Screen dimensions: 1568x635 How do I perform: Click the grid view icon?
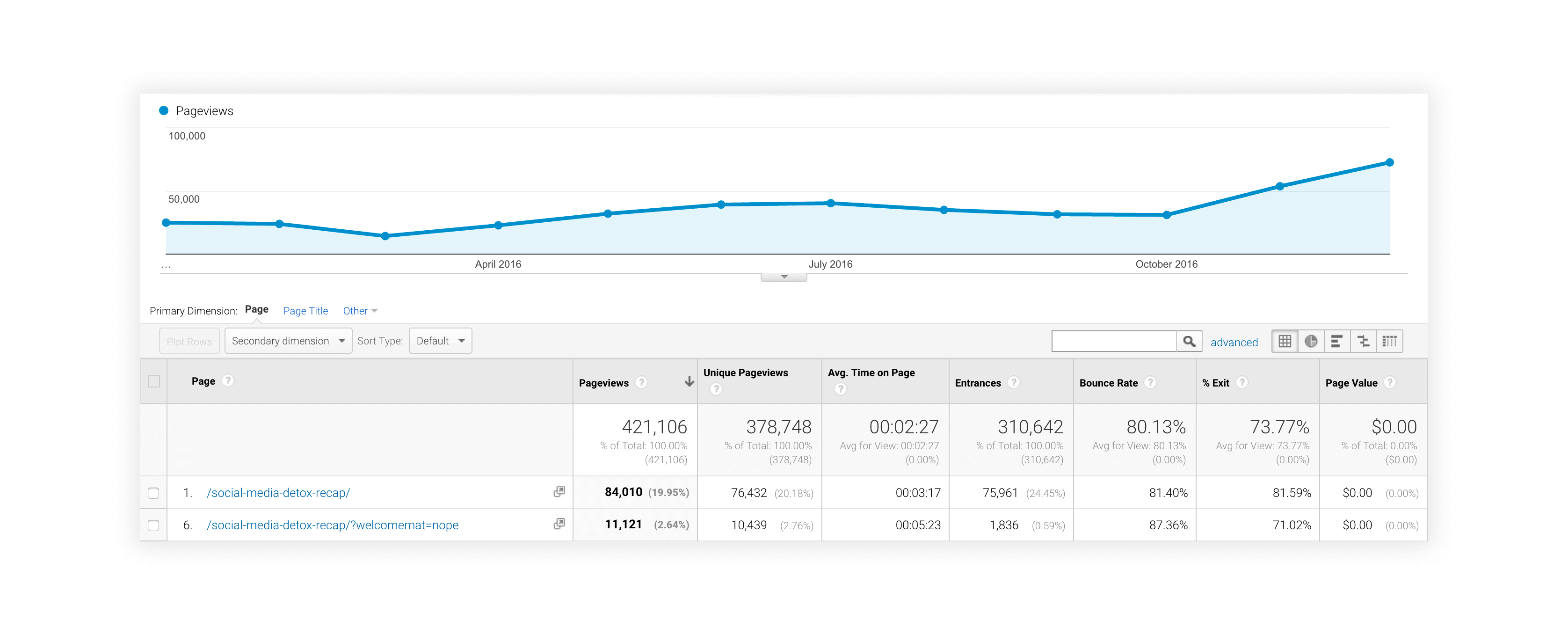[1285, 340]
